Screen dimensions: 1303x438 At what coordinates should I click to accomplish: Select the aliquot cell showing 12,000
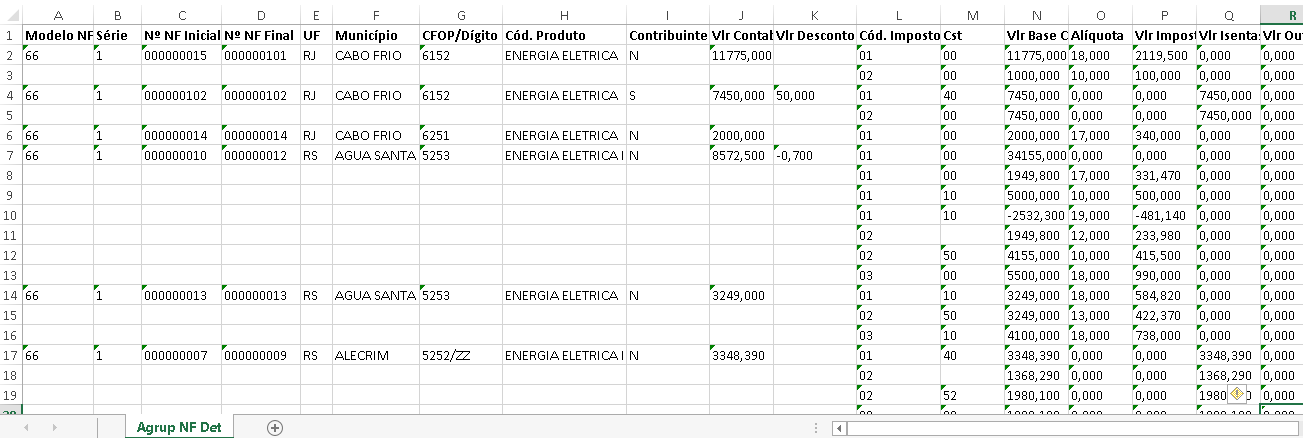pos(1101,235)
